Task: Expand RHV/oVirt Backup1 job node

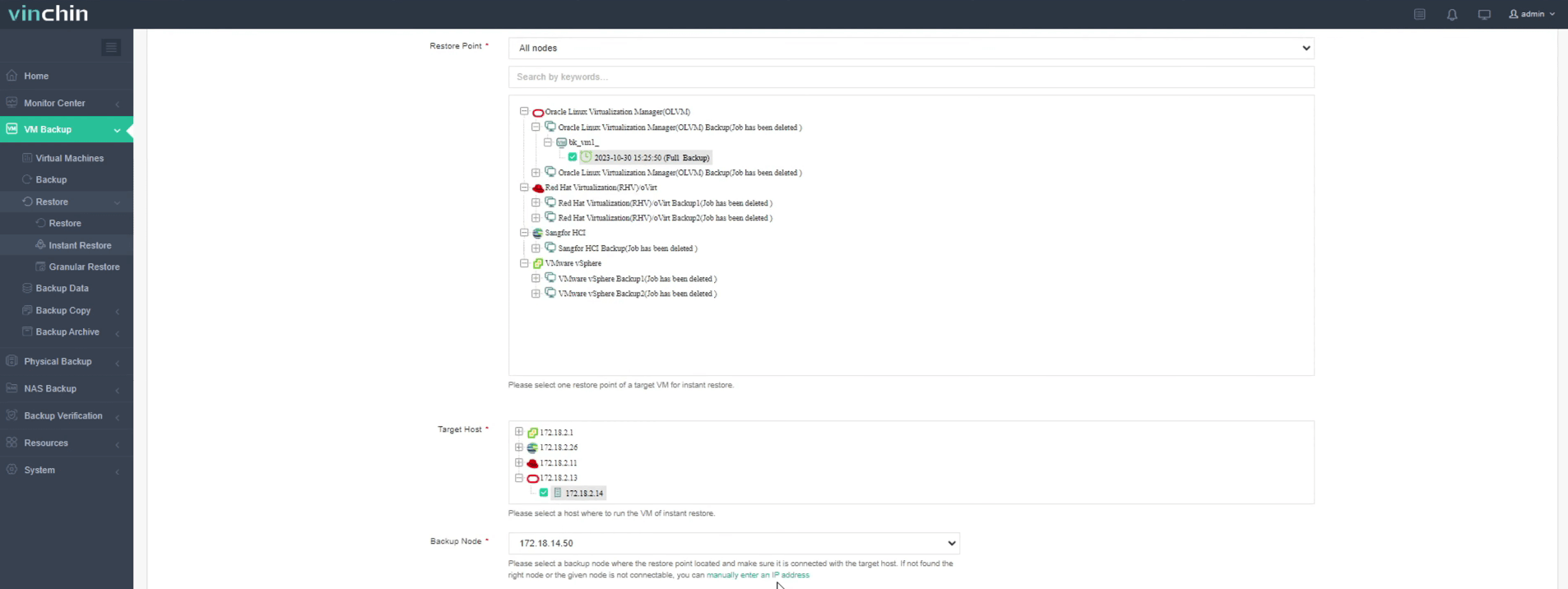Action: (x=536, y=202)
